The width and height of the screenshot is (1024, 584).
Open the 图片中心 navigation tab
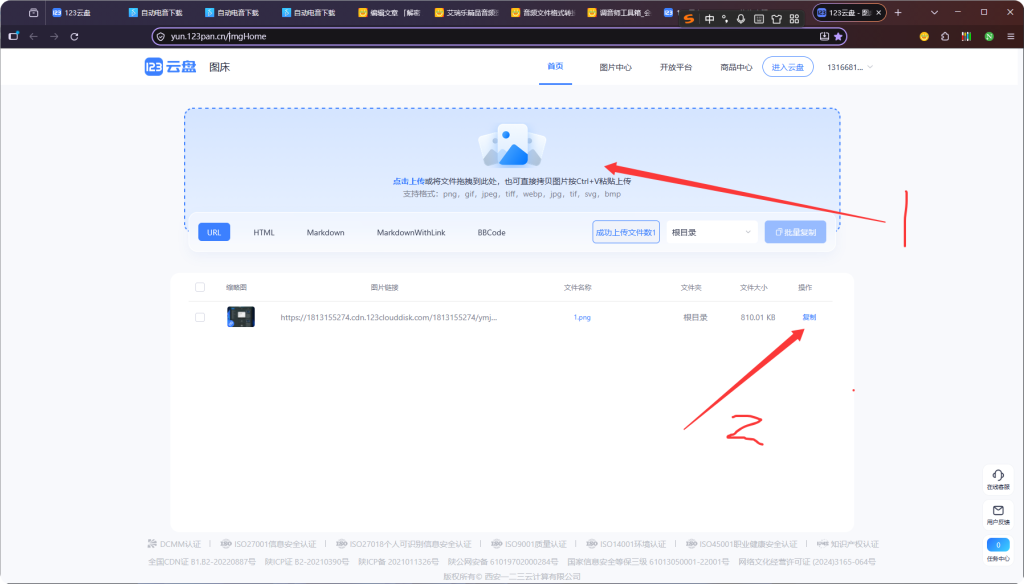(615, 67)
